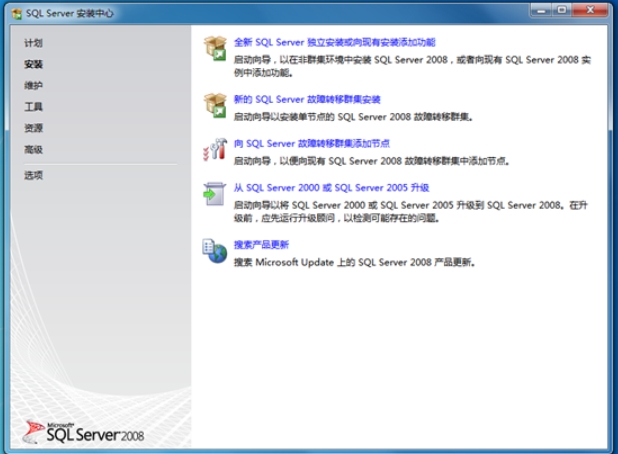
Task: Open the 选项 section
Action: point(33,175)
